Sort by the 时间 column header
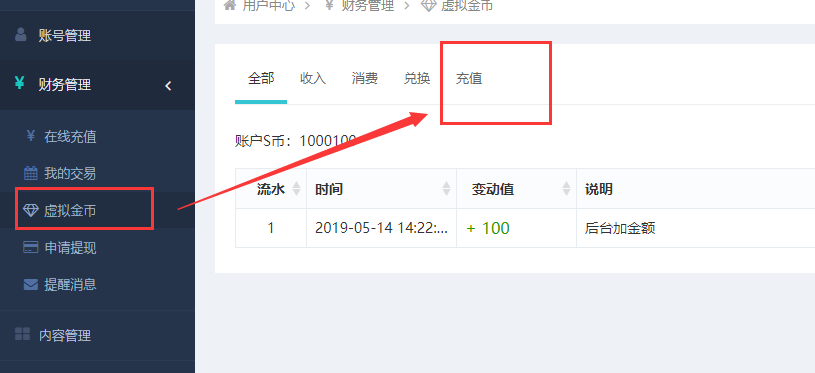Image resolution: width=815 pixels, height=373 pixels. (x=382, y=189)
